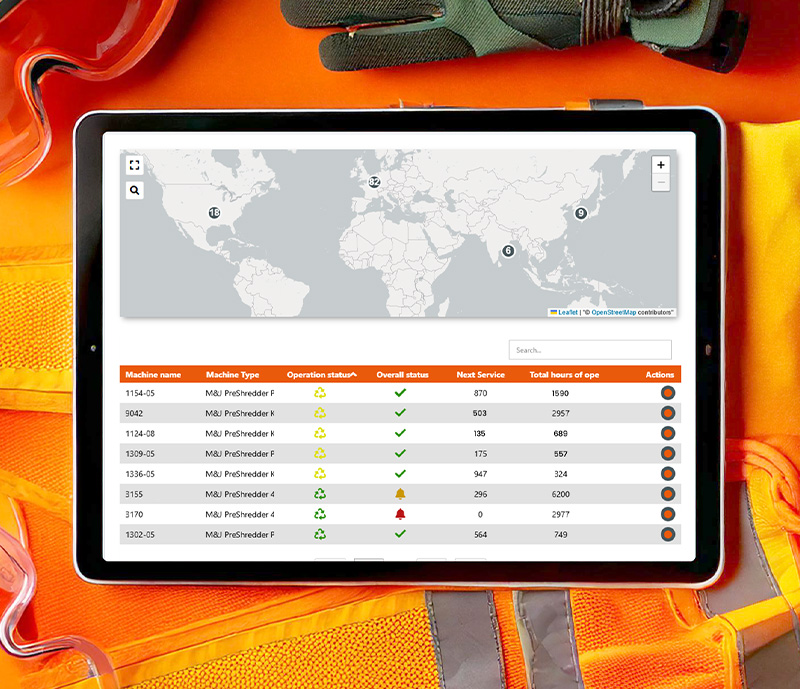
Task: Sort by the Operation status column
Action: (321, 375)
